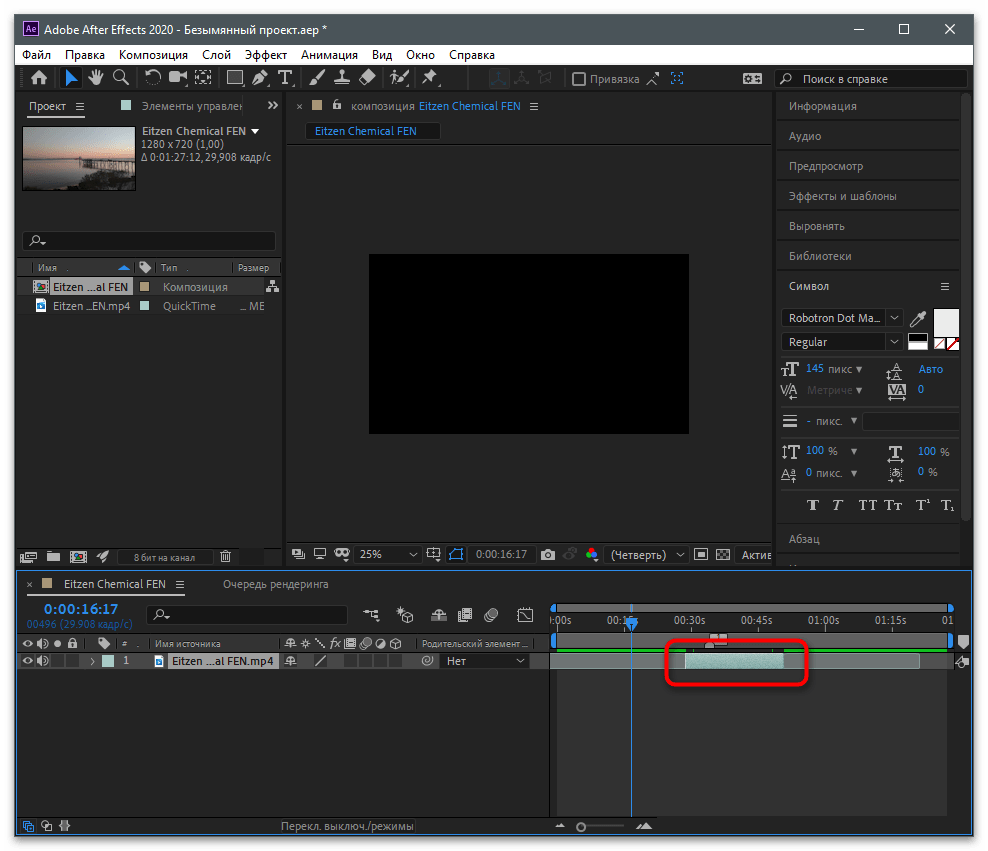Select the Pen tool
The width and height of the screenshot is (988, 851).
tap(260, 78)
